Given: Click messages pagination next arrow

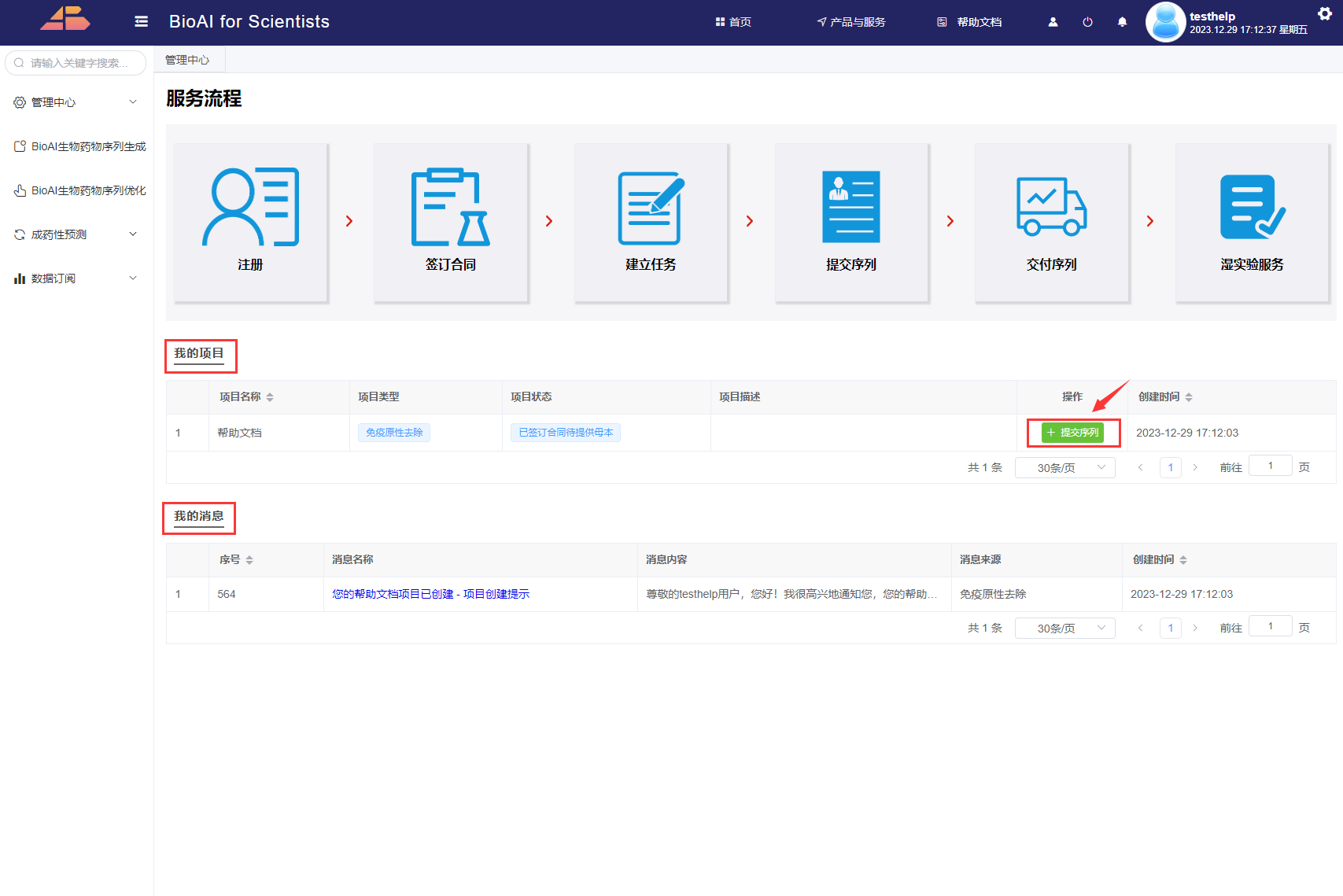Looking at the screenshot, I should (1195, 628).
